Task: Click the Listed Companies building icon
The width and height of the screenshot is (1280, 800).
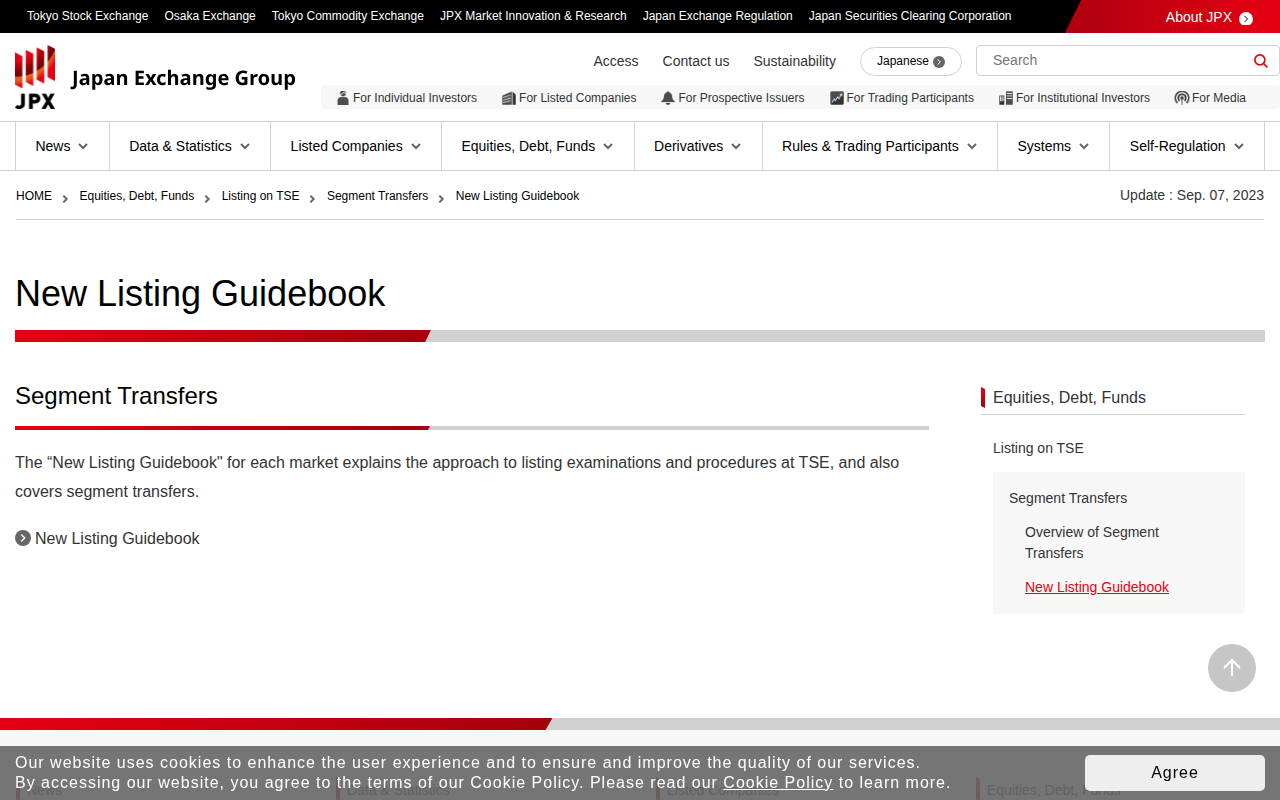Action: pos(508,98)
